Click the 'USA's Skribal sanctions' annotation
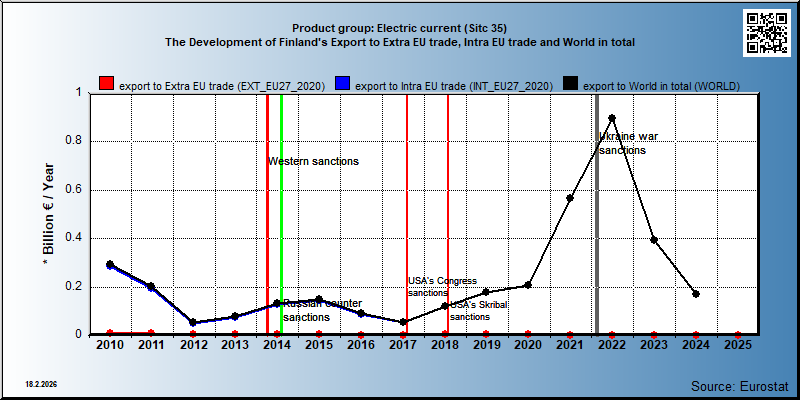Image resolution: width=800 pixels, height=400 pixels. [479, 311]
